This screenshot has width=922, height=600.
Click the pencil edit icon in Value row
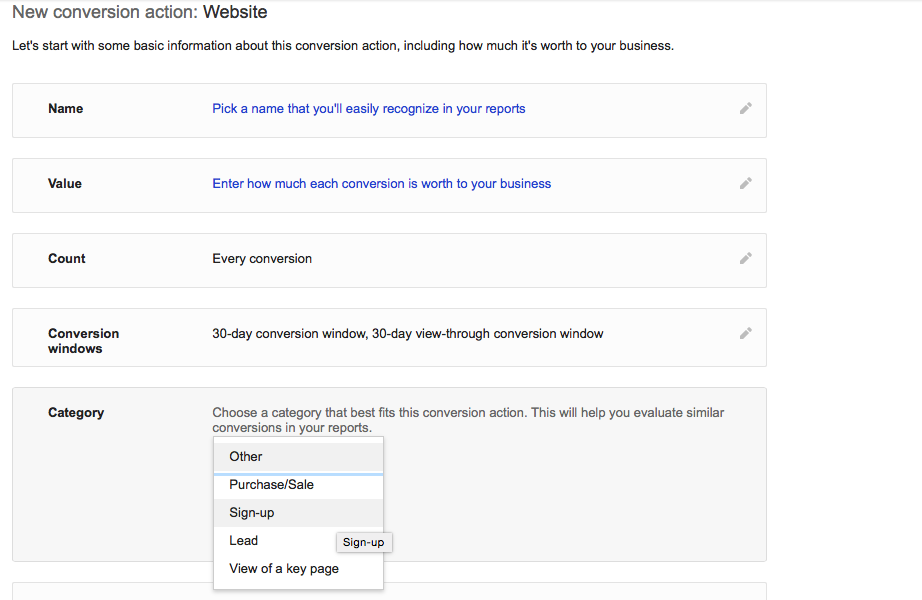pos(746,184)
